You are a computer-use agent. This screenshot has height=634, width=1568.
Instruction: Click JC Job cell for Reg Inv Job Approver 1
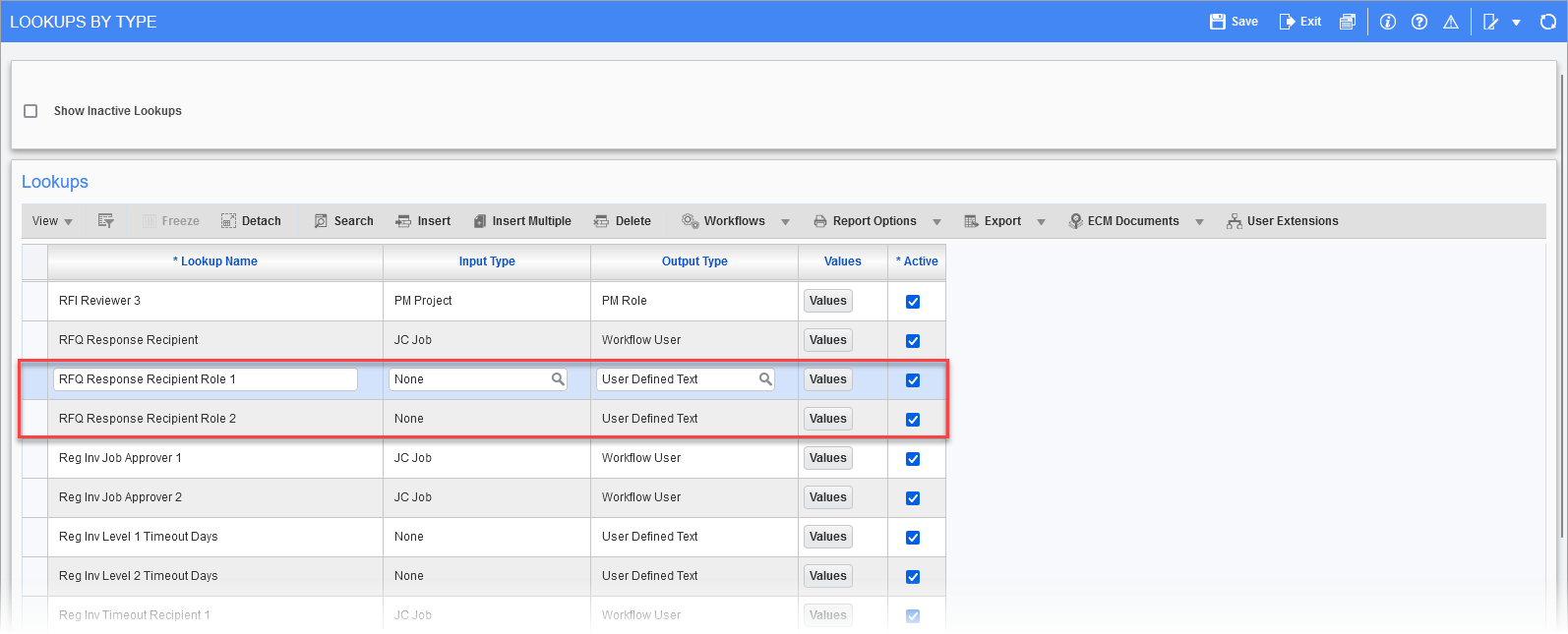point(487,458)
